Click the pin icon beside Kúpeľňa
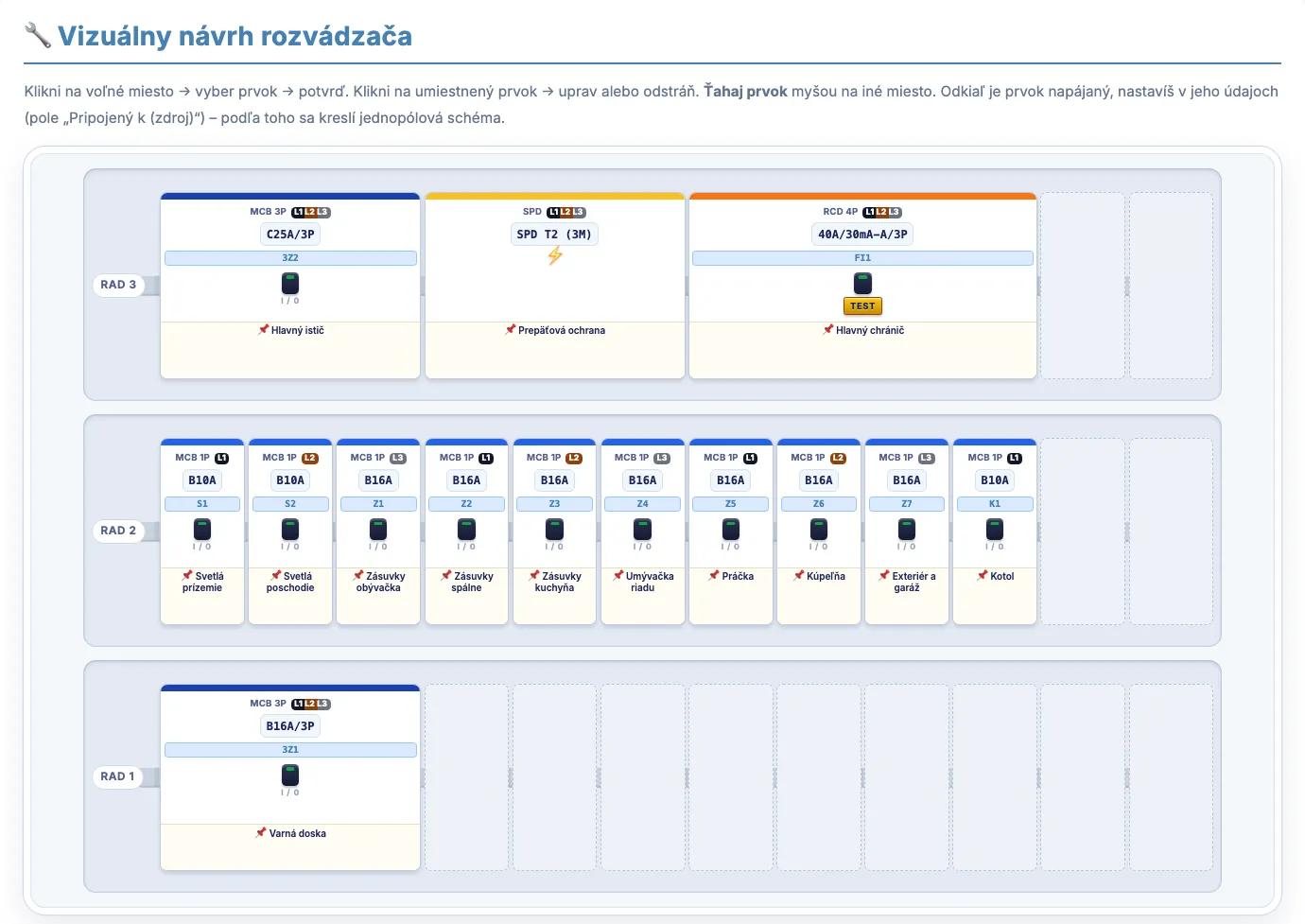This screenshot has width=1305, height=924. point(798,576)
